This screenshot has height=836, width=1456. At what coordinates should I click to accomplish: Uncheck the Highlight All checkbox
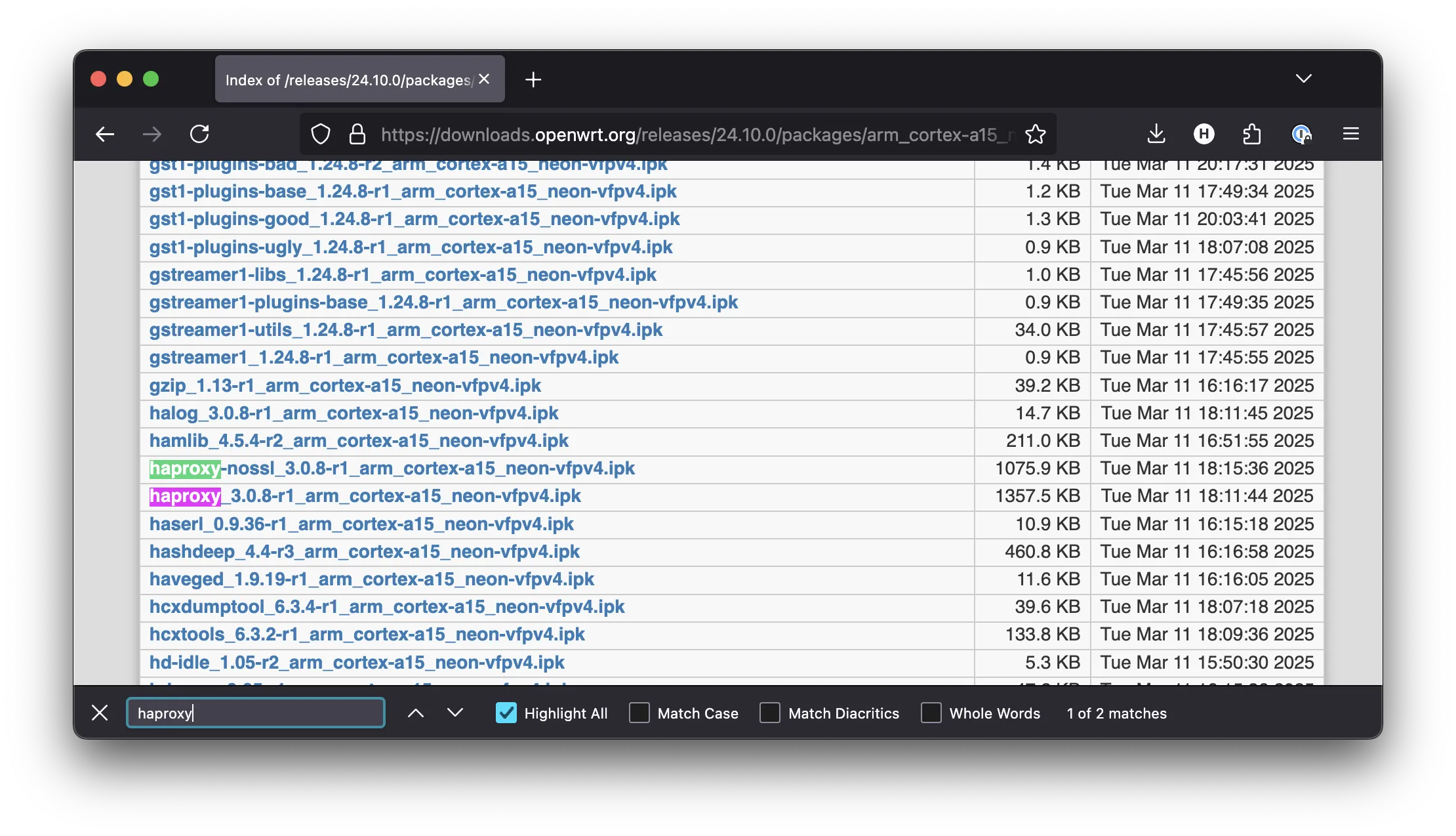(506, 713)
